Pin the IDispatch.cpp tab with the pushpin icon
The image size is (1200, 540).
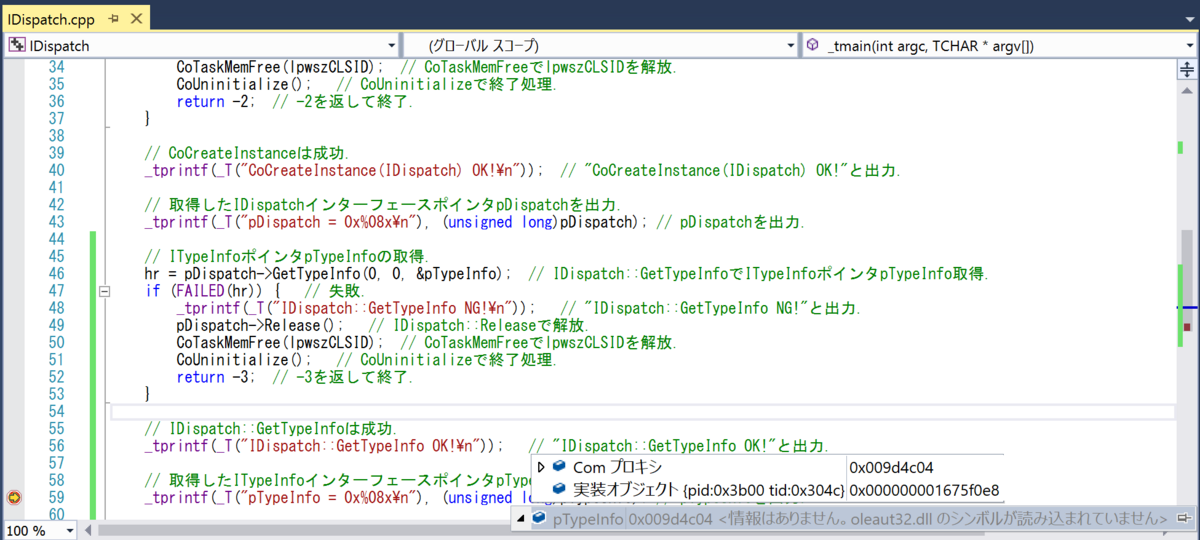pos(113,20)
